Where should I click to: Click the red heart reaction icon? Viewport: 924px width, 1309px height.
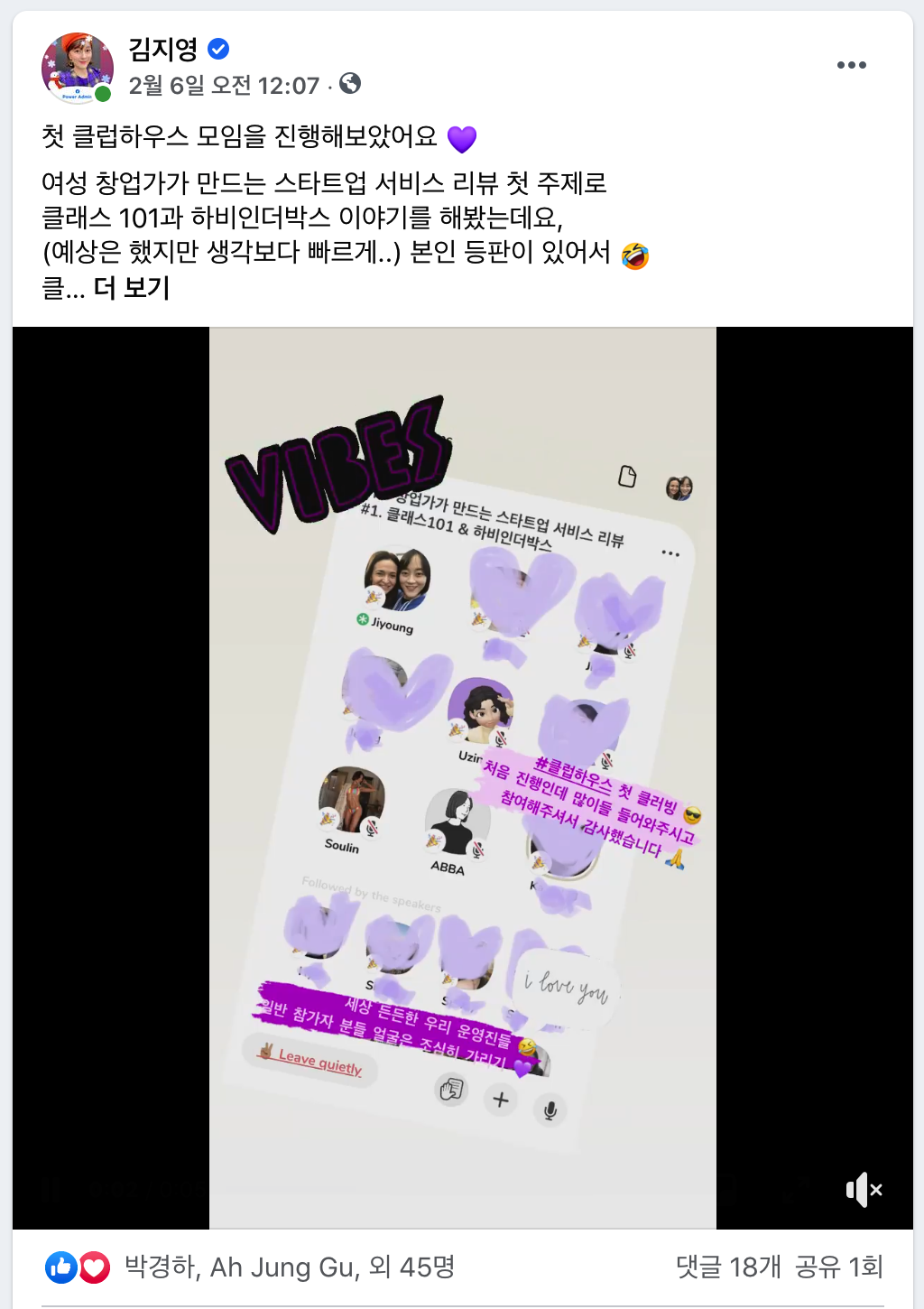93,1267
